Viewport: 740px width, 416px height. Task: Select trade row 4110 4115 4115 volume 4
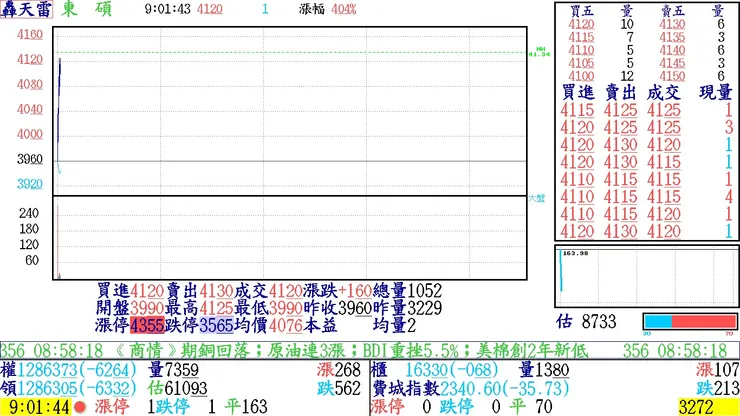tap(646, 196)
